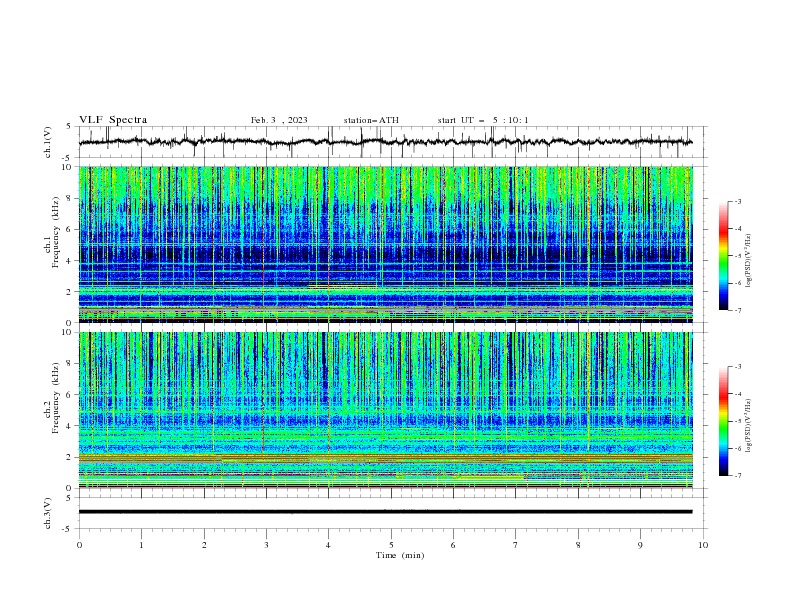Click time axis tick label '3'

click(x=266, y=545)
